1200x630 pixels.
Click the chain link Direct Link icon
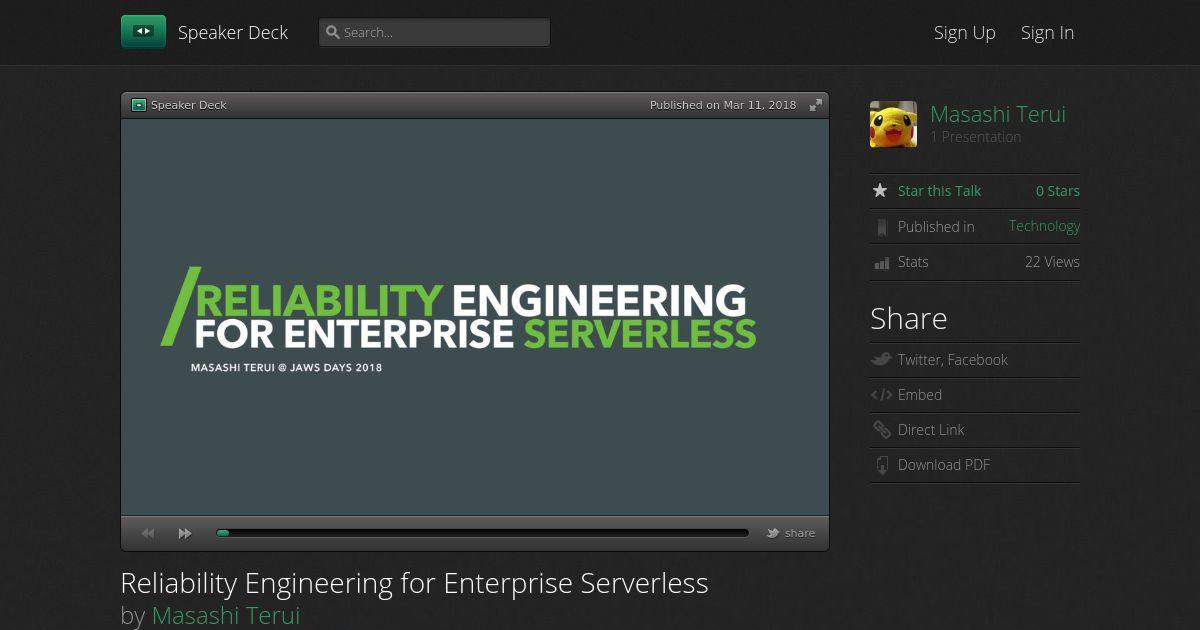[881, 430]
